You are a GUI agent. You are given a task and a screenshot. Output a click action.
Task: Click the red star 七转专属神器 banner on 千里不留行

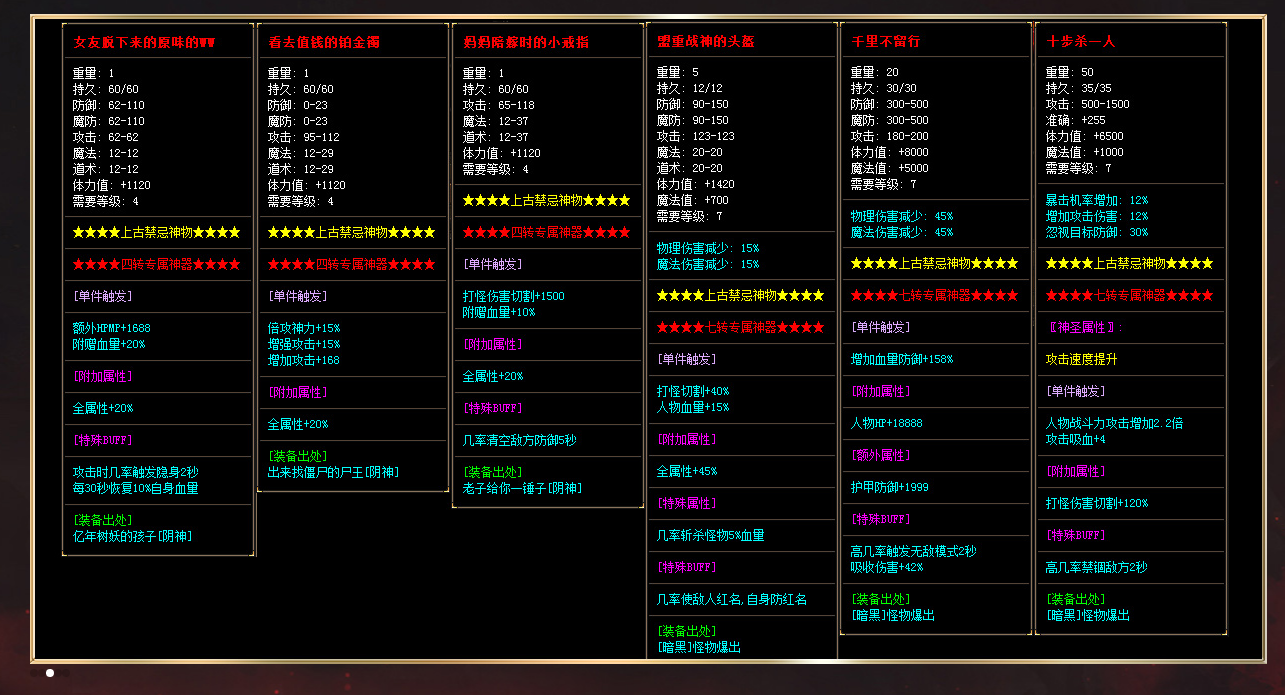934,296
